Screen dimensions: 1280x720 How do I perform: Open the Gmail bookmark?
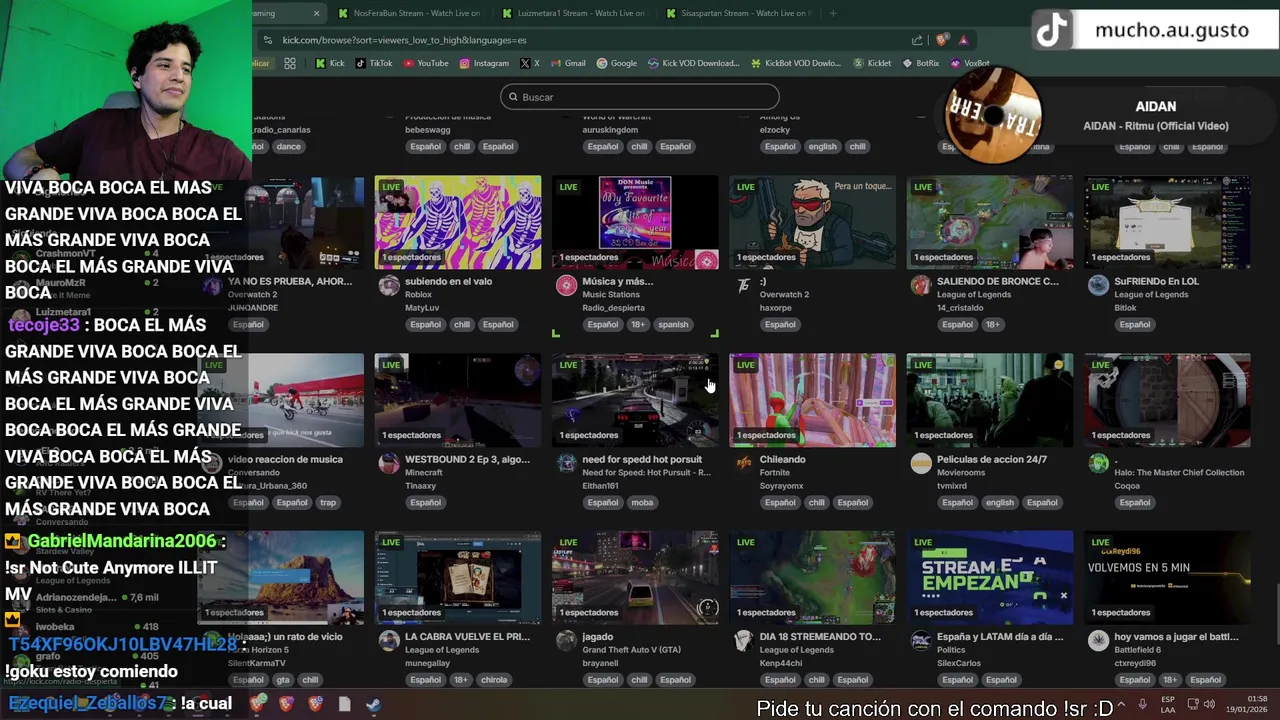[x=568, y=63]
